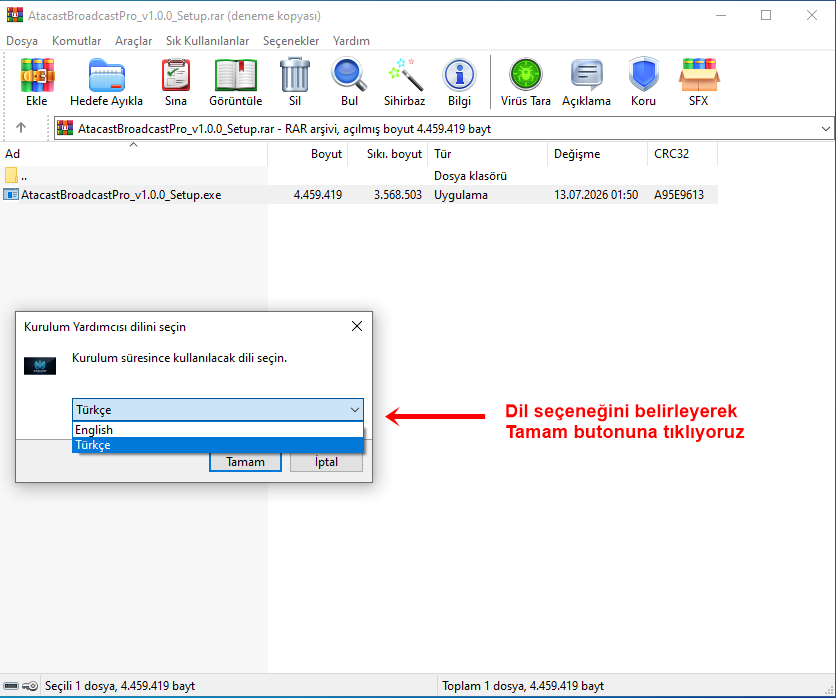Select Türkçe in the dropdown list
This screenshot has width=836, height=698.
point(218,445)
